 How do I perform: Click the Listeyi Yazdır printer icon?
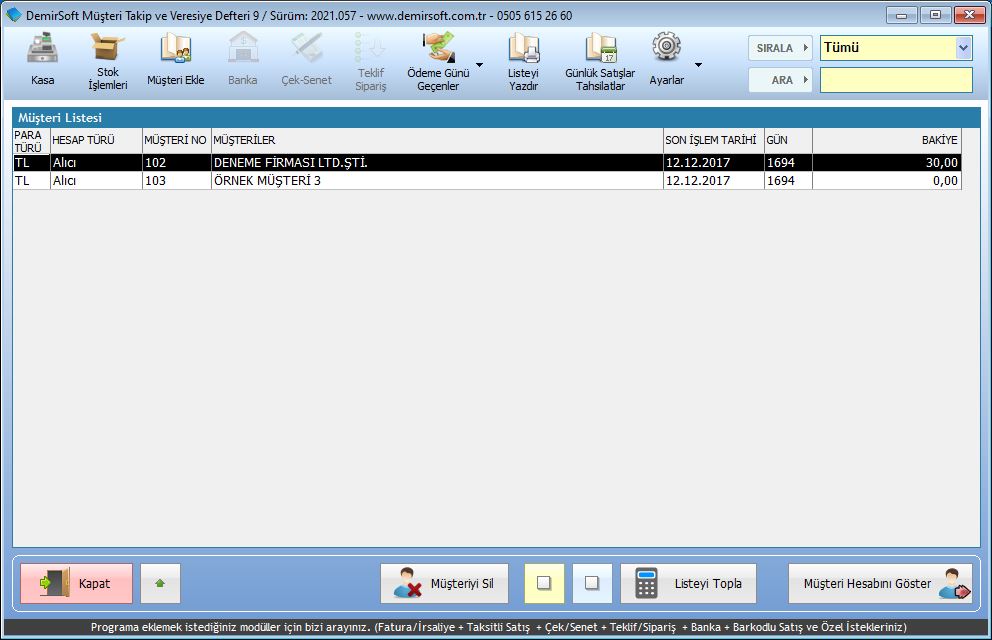click(523, 49)
